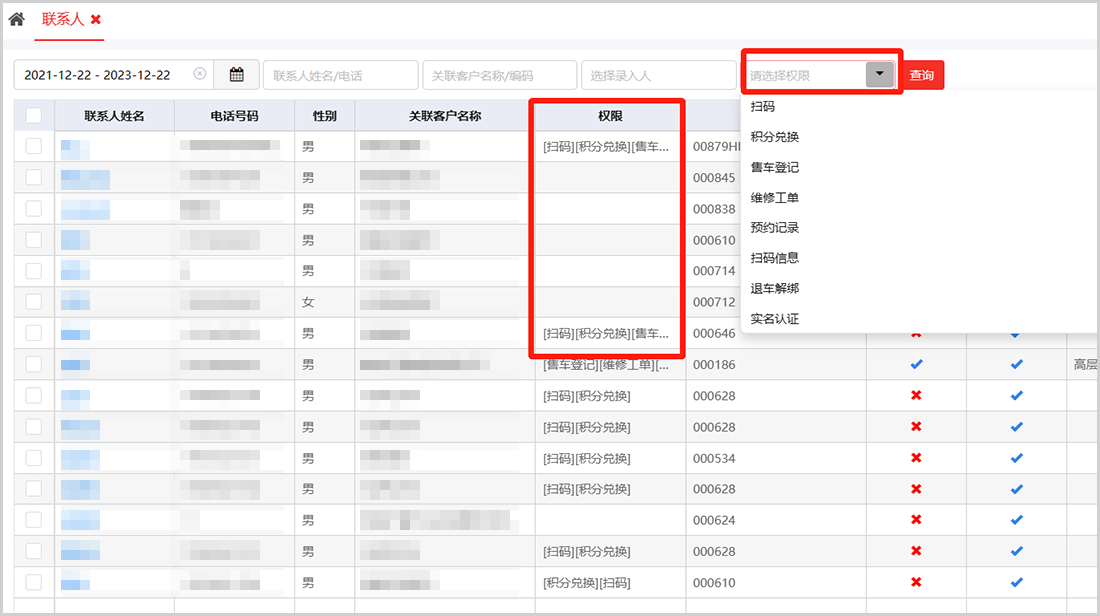Focus the 关联客户名称/编码 input field
The width and height of the screenshot is (1100, 616).
(x=499, y=75)
